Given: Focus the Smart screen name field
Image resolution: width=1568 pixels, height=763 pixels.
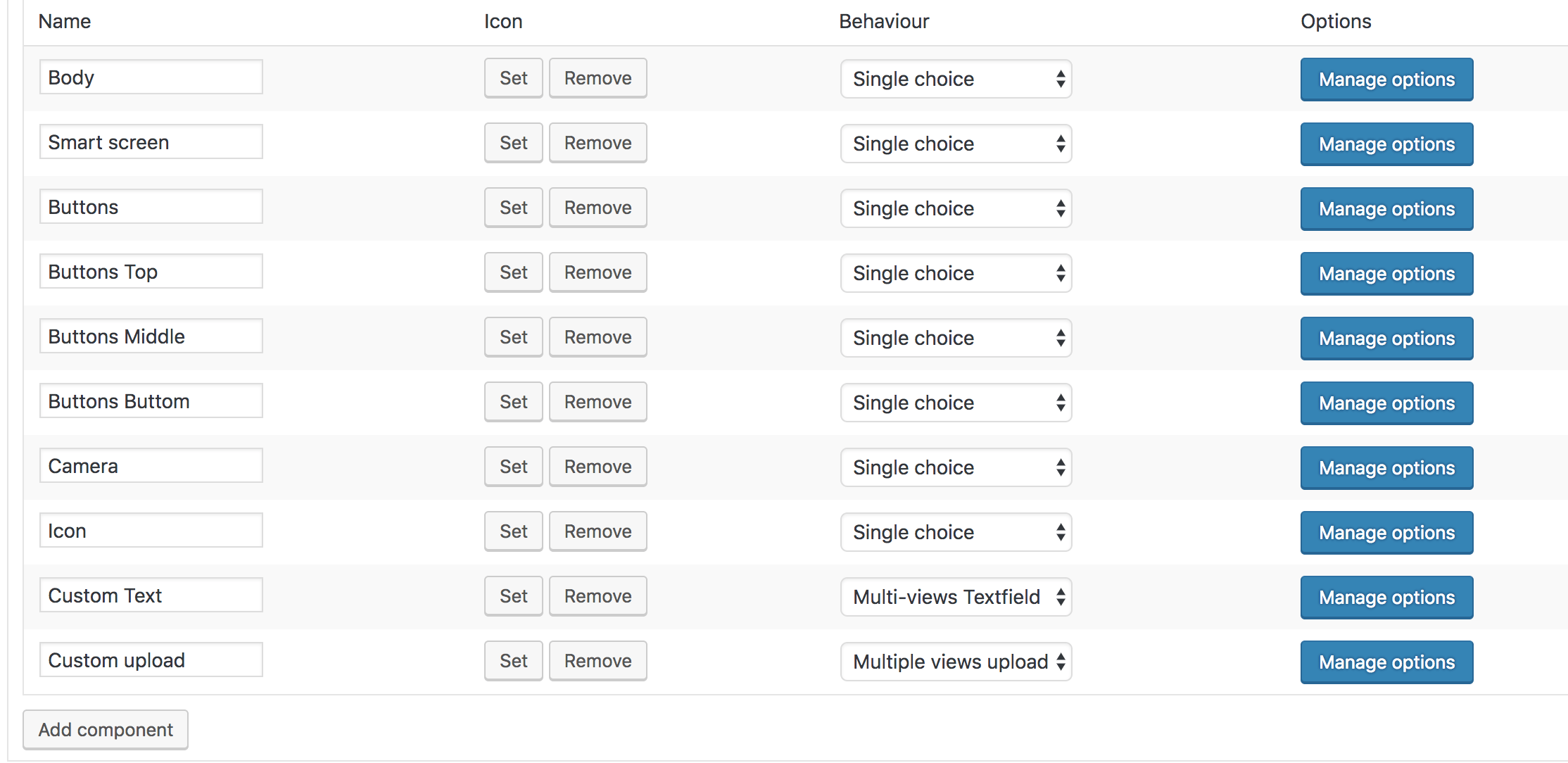Looking at the screenshot, I should [151, 142].
